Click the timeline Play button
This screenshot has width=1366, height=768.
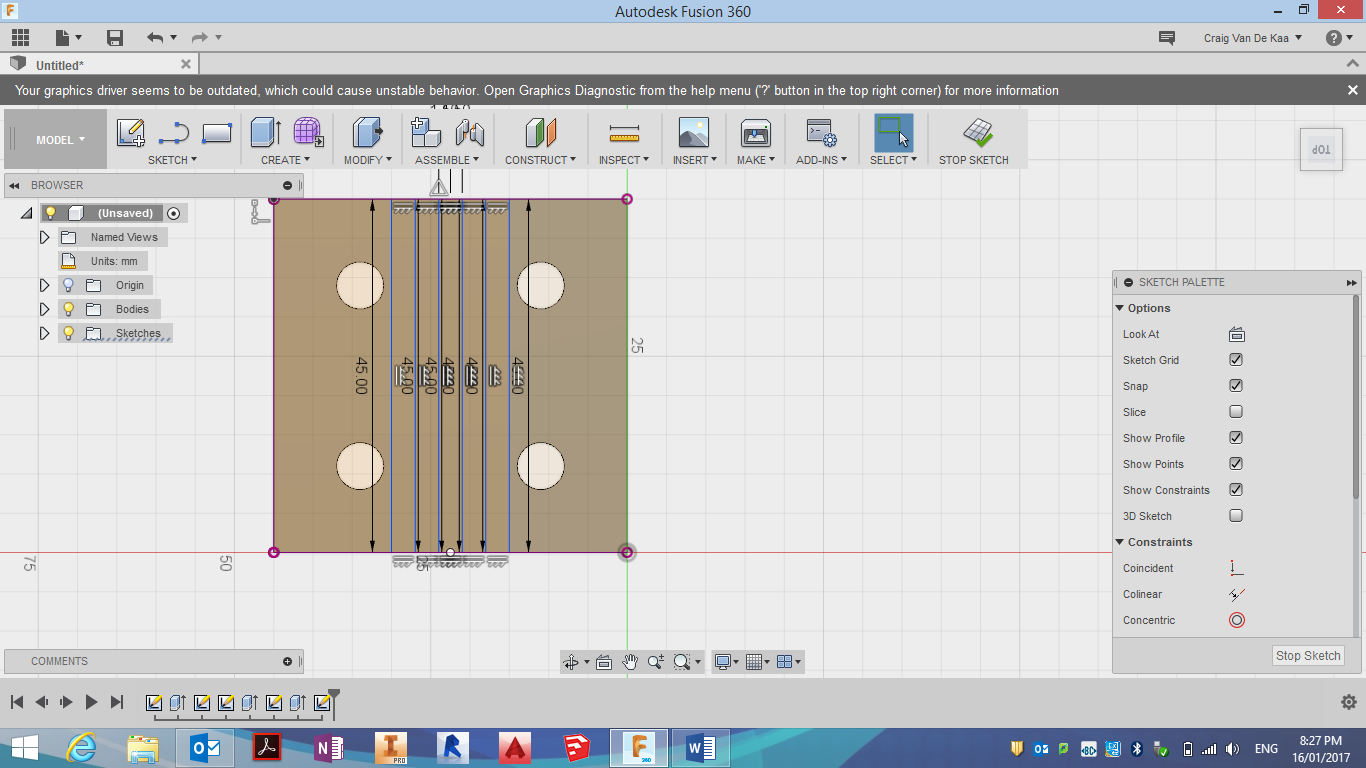(x=91, y=702)
